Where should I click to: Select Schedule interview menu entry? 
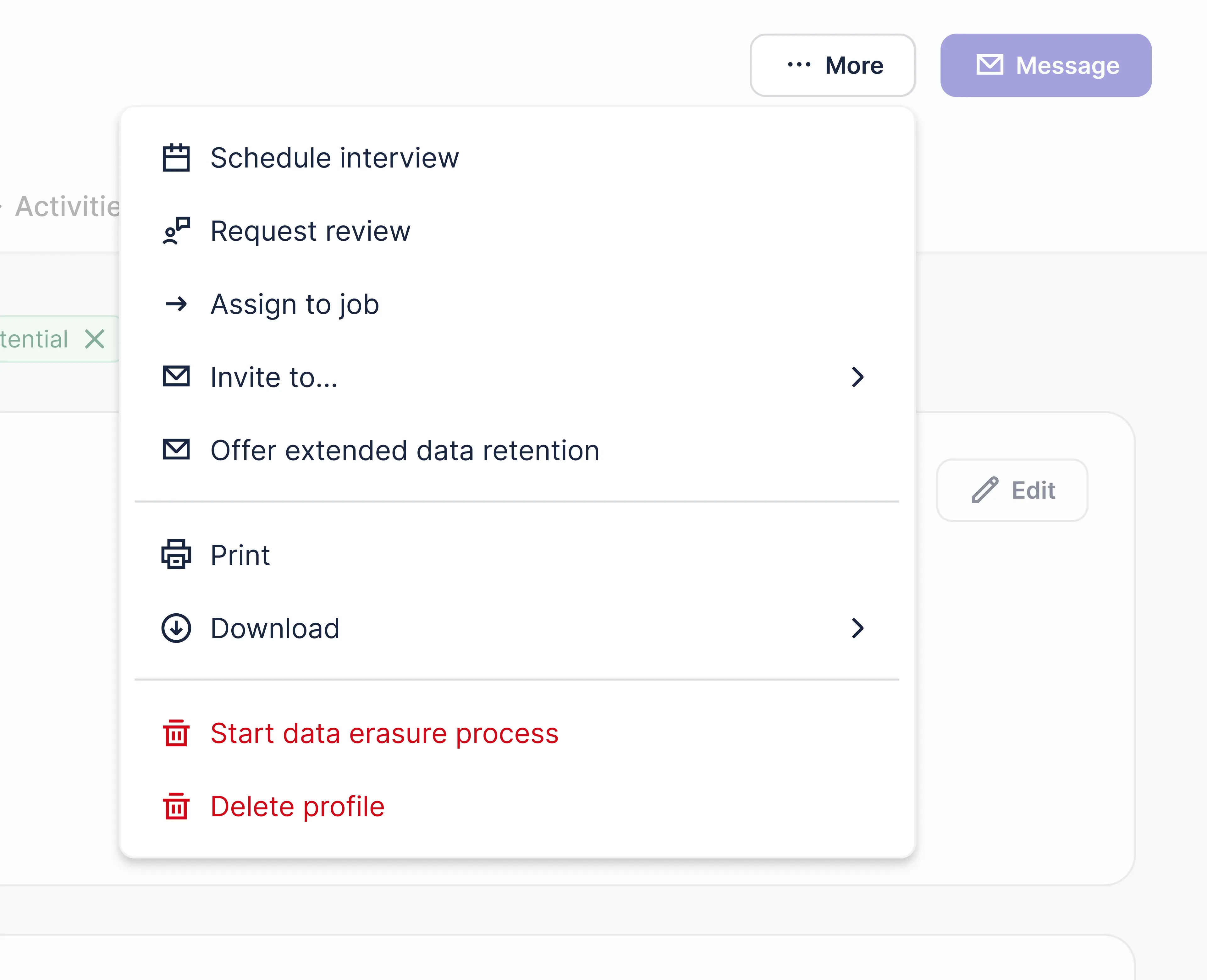tap(517, 157)
